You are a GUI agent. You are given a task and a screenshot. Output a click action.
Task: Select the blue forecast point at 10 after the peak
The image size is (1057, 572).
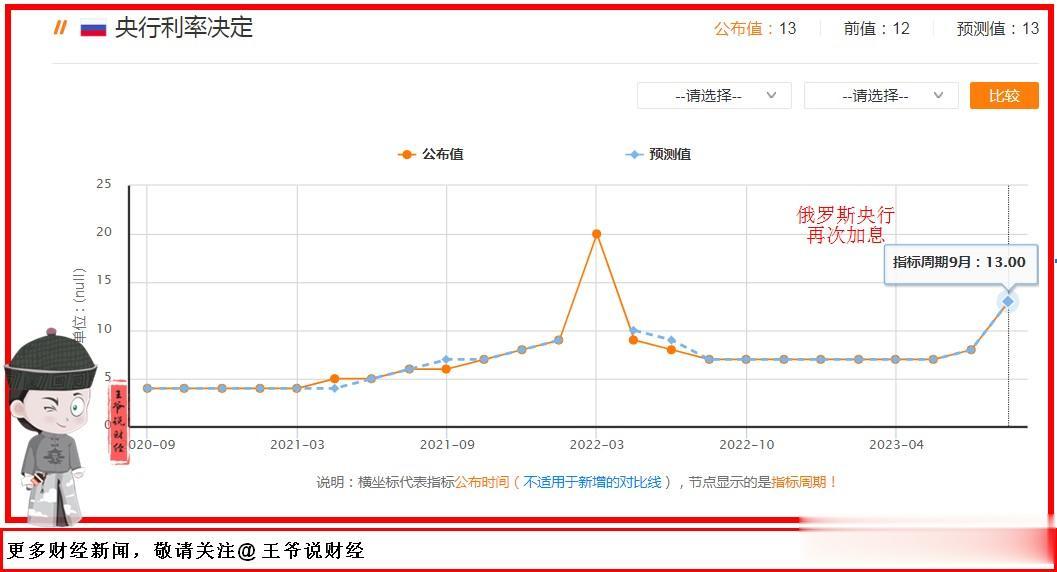[x=633, y=330]
